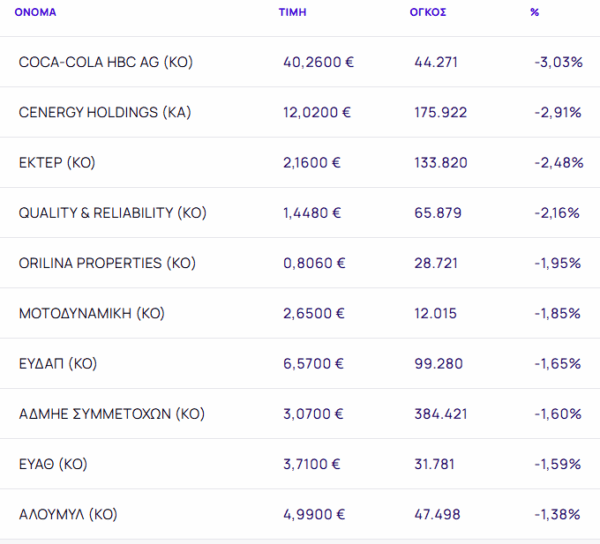
Task: Select price 1,4480 € cell
Action: [x=312, y=213]
